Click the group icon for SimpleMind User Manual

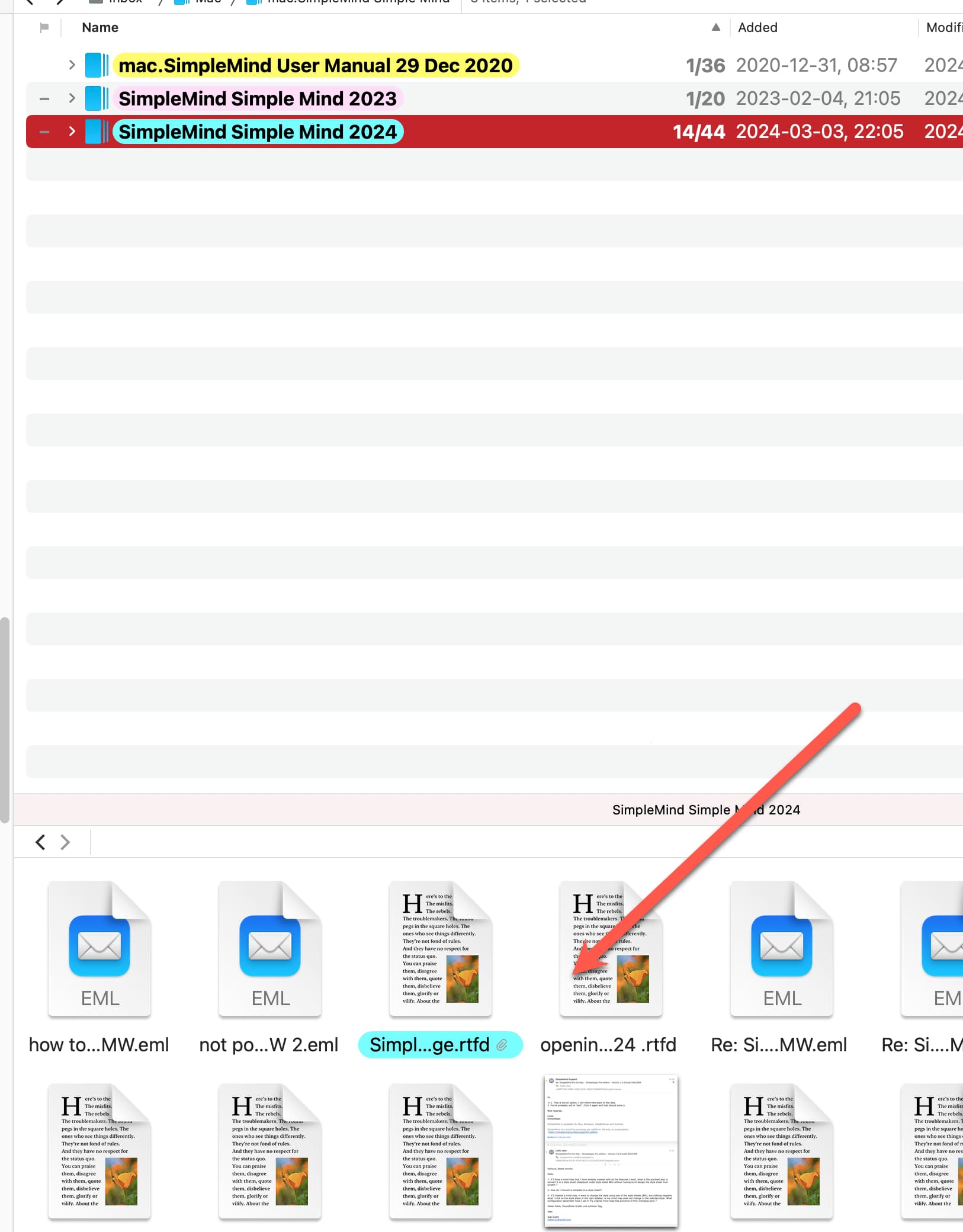coord(97,65)
